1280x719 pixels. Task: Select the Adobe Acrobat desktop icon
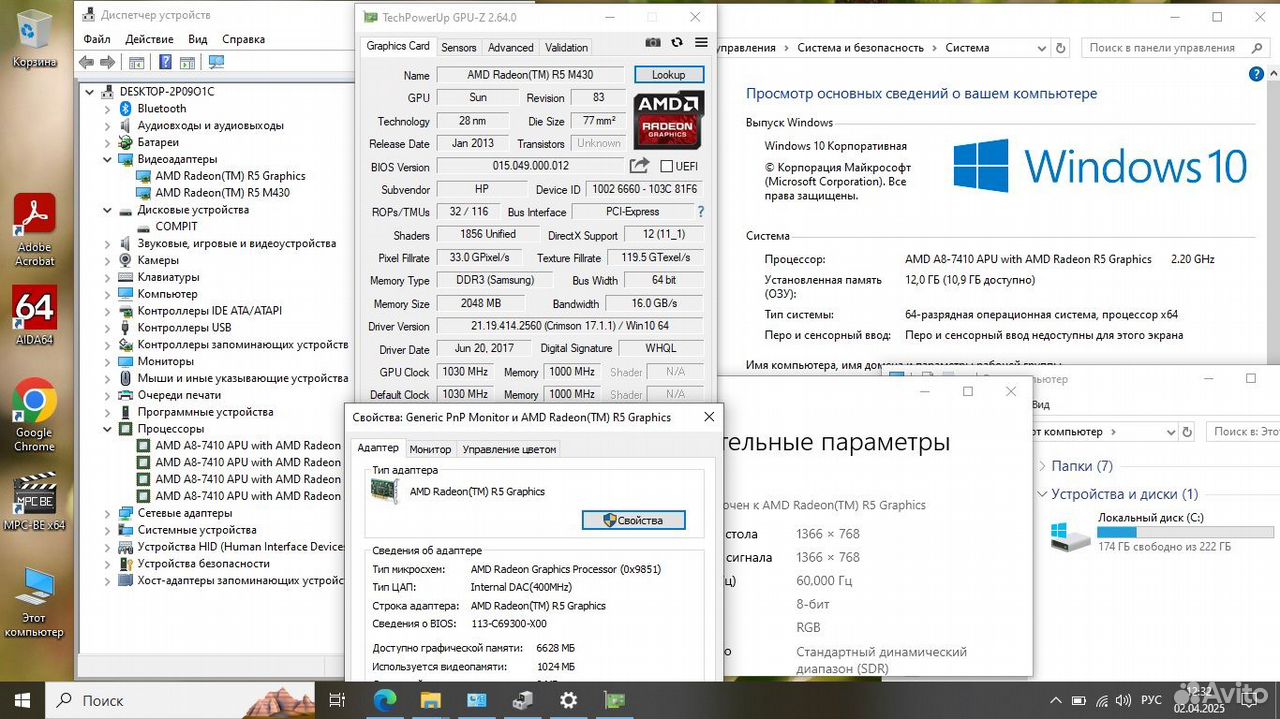35,230
